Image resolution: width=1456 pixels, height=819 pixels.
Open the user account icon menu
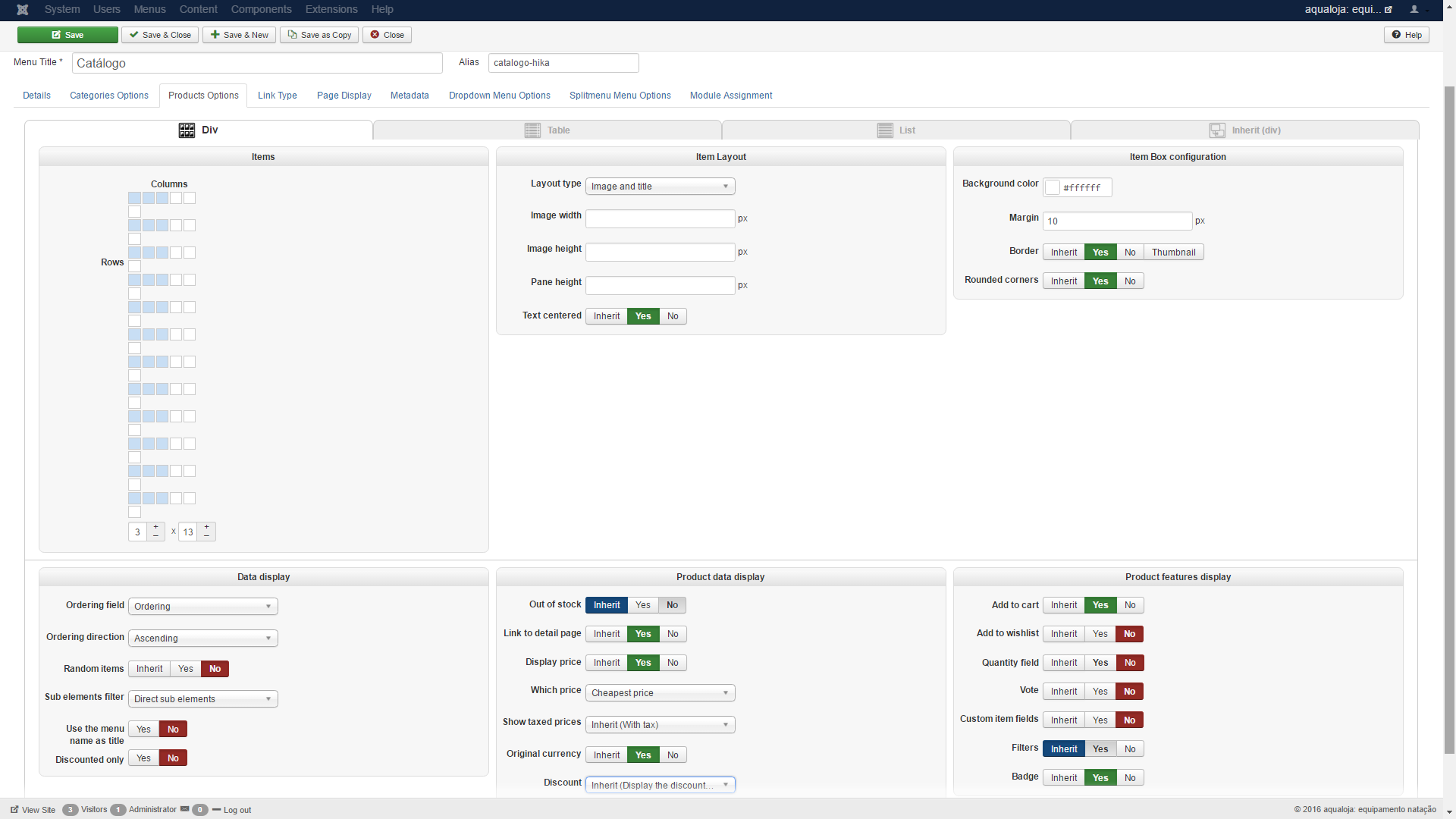[1414, 10]
